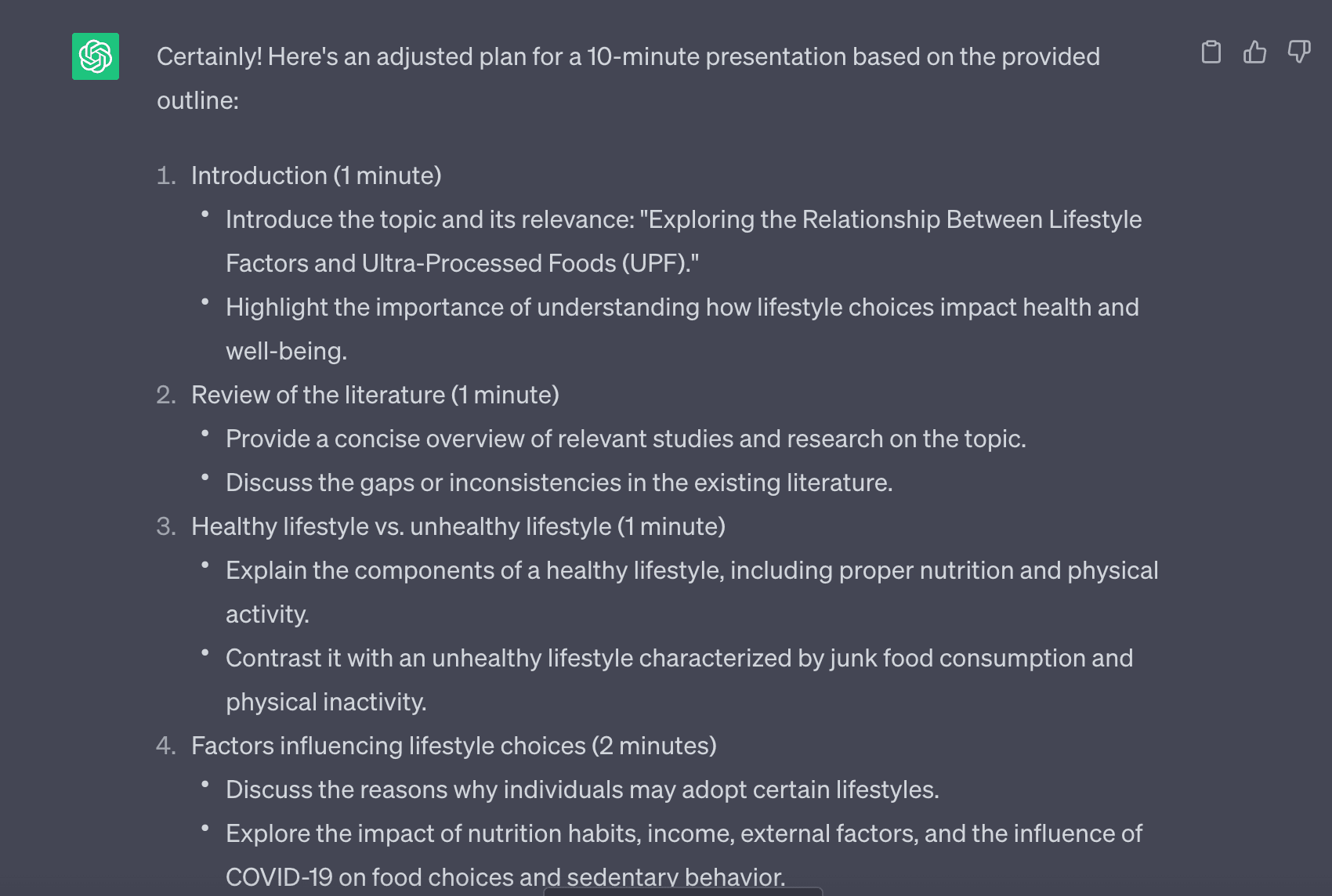The height and width of the screenshot is (896, 1332).
Task: Click the 'Certainly! Here's an adjusted plan' sentence
Action: 628,78
